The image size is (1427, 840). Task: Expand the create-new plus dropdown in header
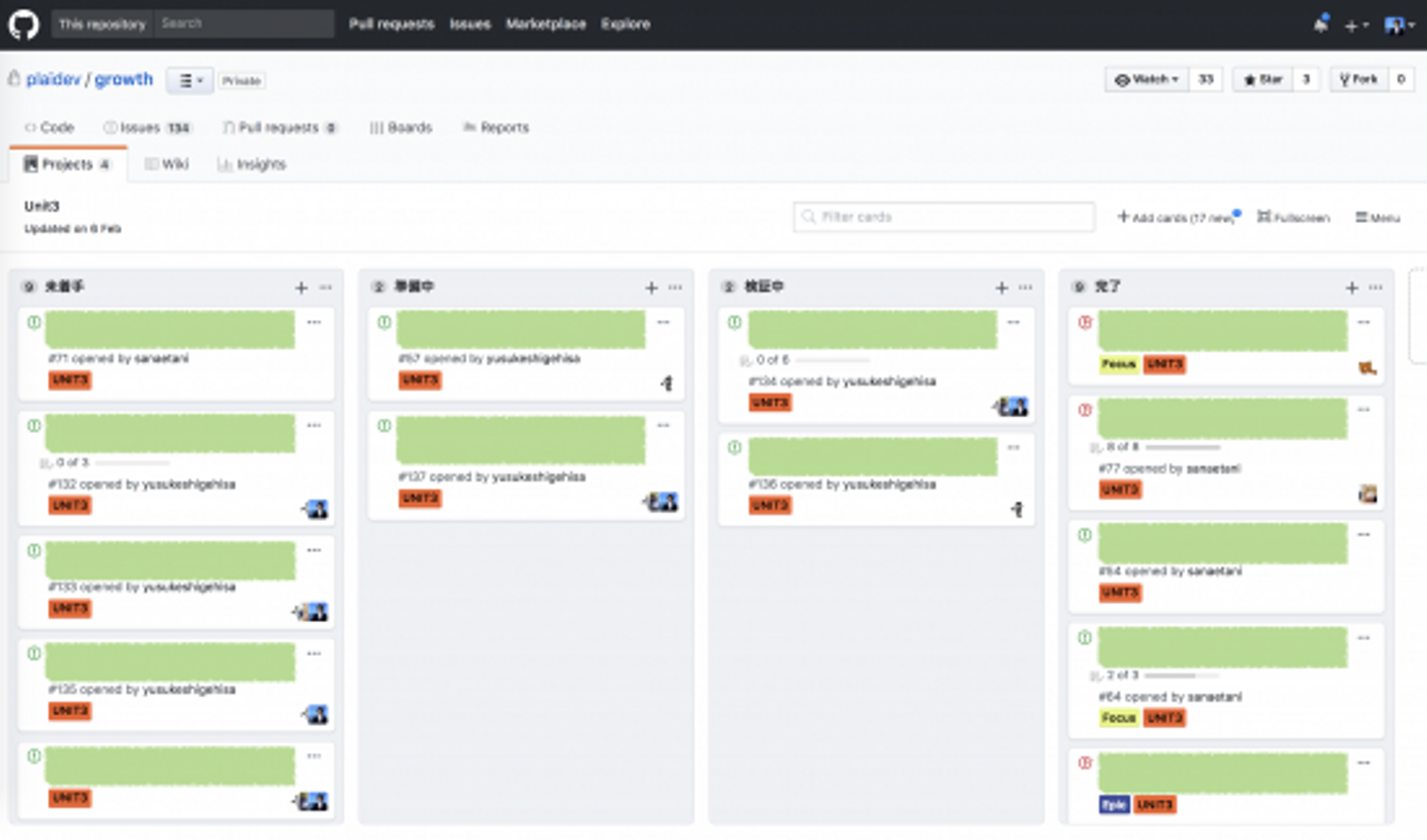[1357, 25]
